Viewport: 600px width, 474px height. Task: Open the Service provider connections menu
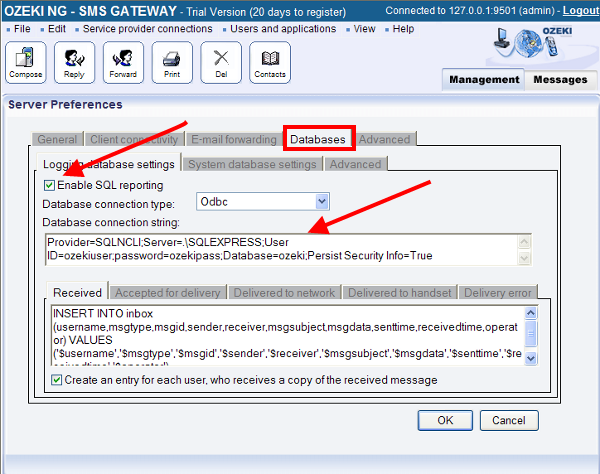click(x=147, y=29)
